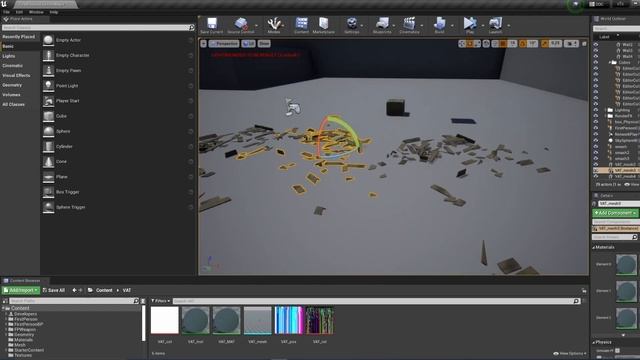Click the Add Component button

615,213
